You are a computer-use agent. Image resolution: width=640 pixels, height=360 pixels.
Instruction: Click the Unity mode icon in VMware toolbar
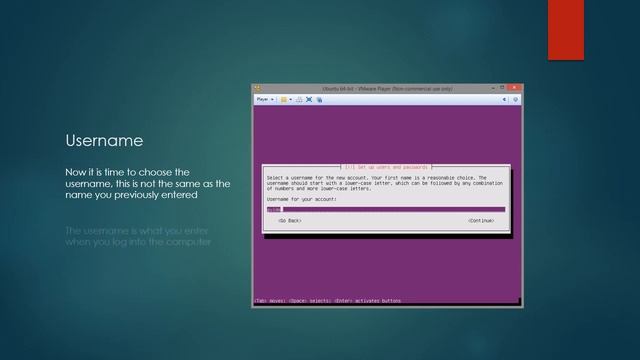tap(319, 99)
